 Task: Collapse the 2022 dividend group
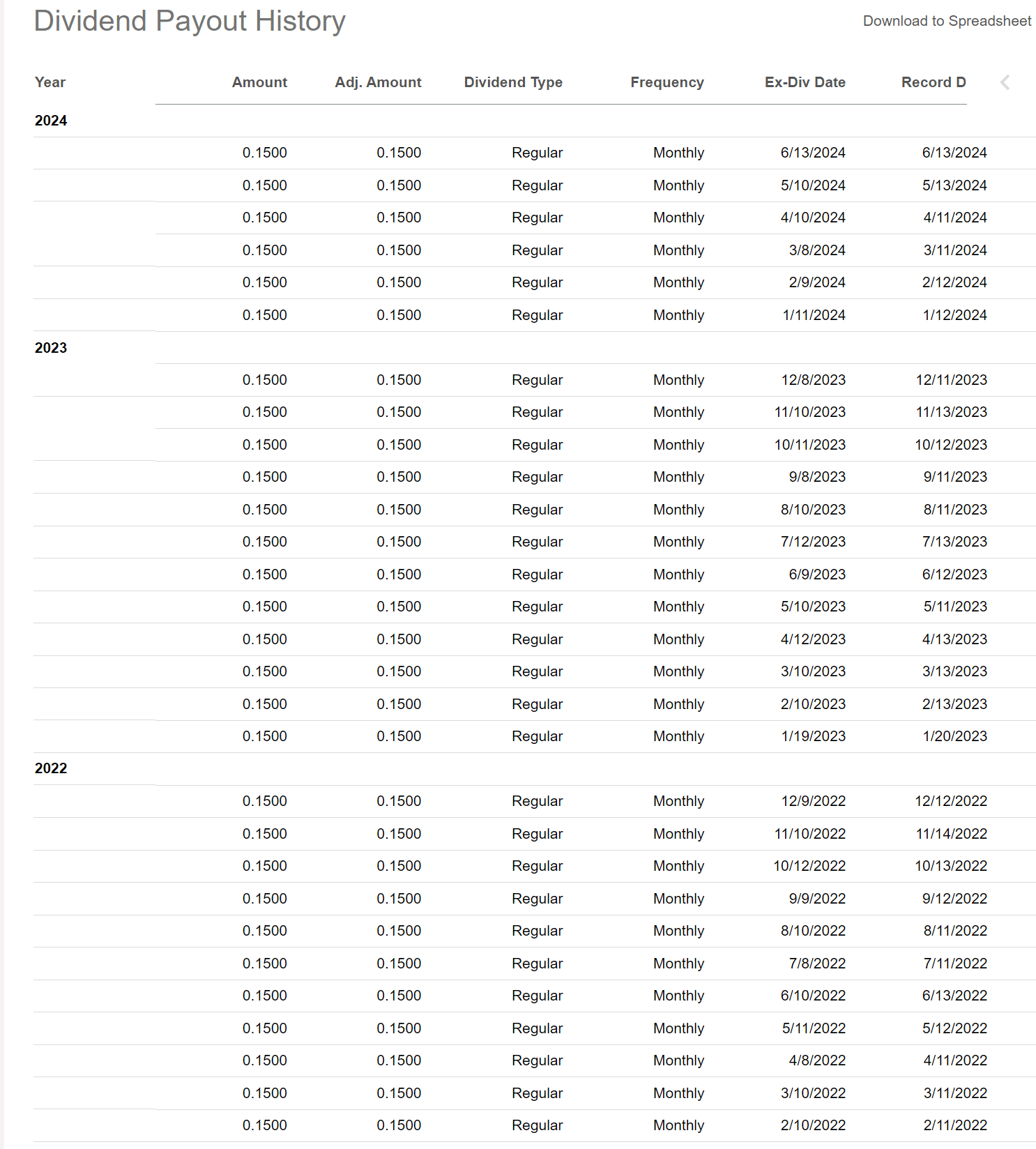(51, 768)
